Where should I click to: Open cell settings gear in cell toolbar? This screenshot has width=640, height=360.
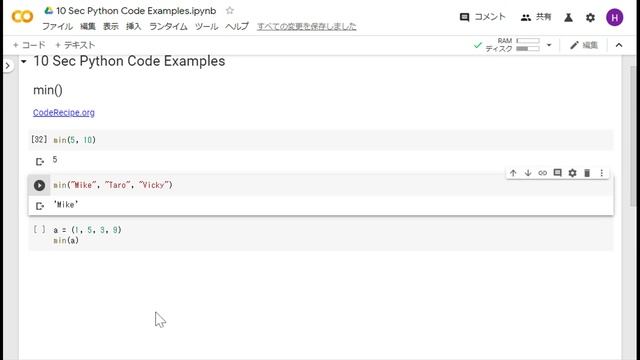[x=572, y=173]
